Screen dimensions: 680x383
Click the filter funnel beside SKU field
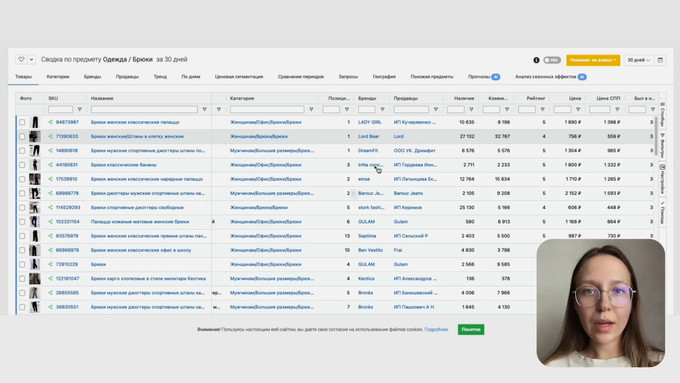coord(79,109)
